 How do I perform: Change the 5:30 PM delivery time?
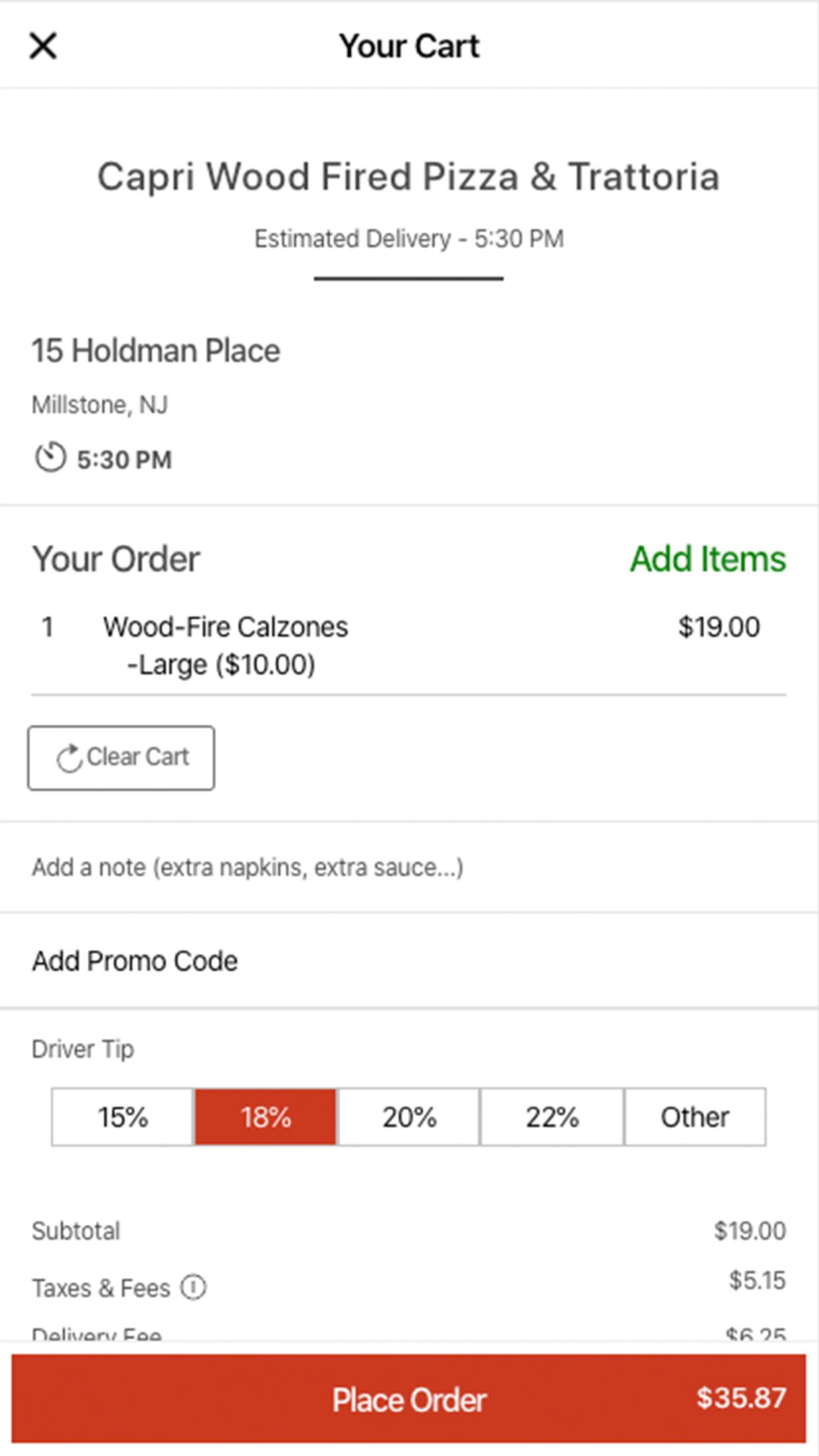pos(124,460)
